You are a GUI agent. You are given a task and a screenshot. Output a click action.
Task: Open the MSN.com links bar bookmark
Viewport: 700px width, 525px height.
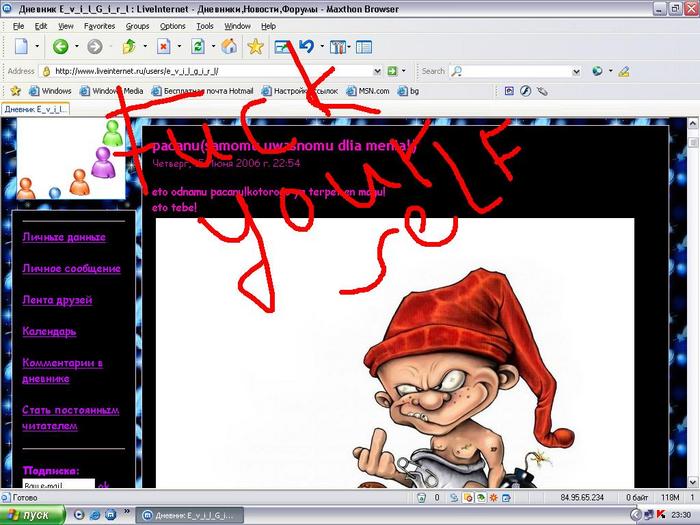click(x=368, y=91)
